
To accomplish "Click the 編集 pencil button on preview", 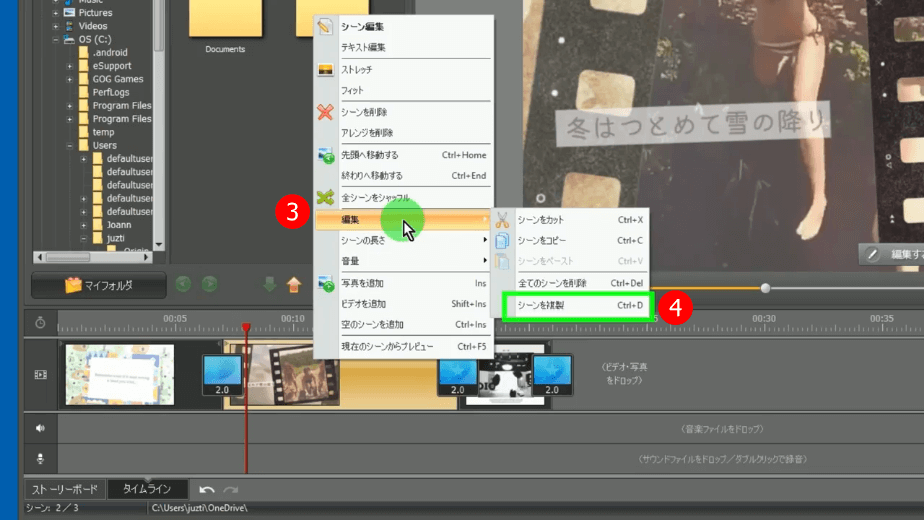I will click(x=890, y=255).
